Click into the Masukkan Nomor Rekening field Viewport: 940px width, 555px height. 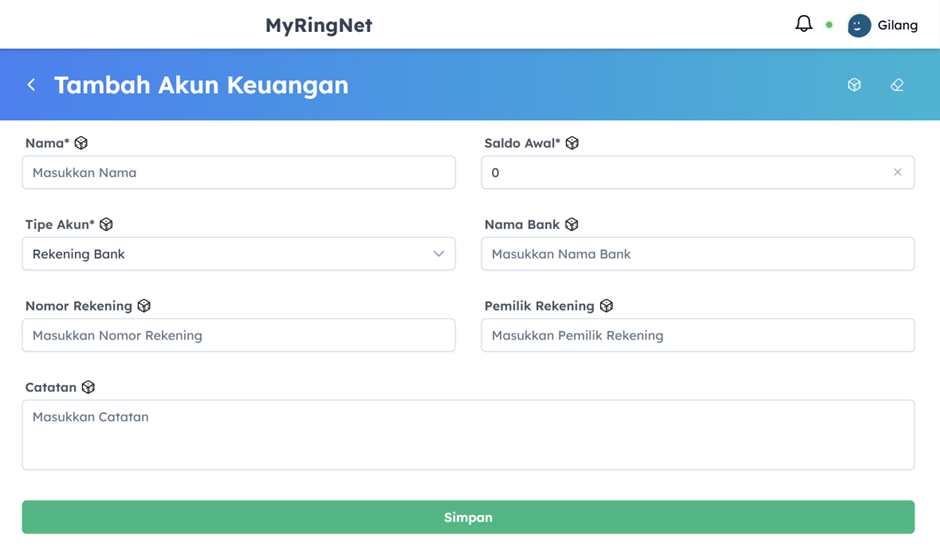point(238,335)
